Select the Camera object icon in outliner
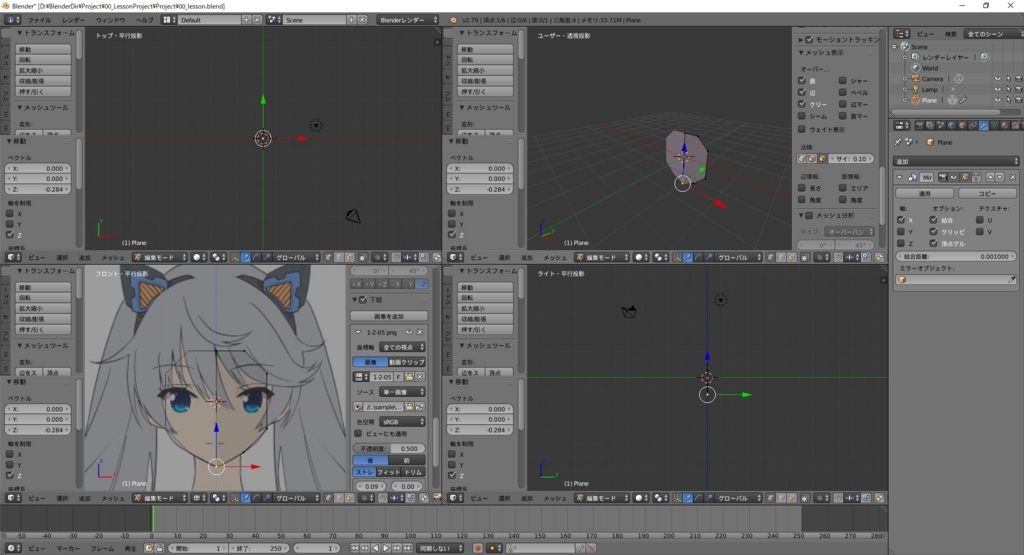This screenshot has height=555, width=1024. pos(916,78)
